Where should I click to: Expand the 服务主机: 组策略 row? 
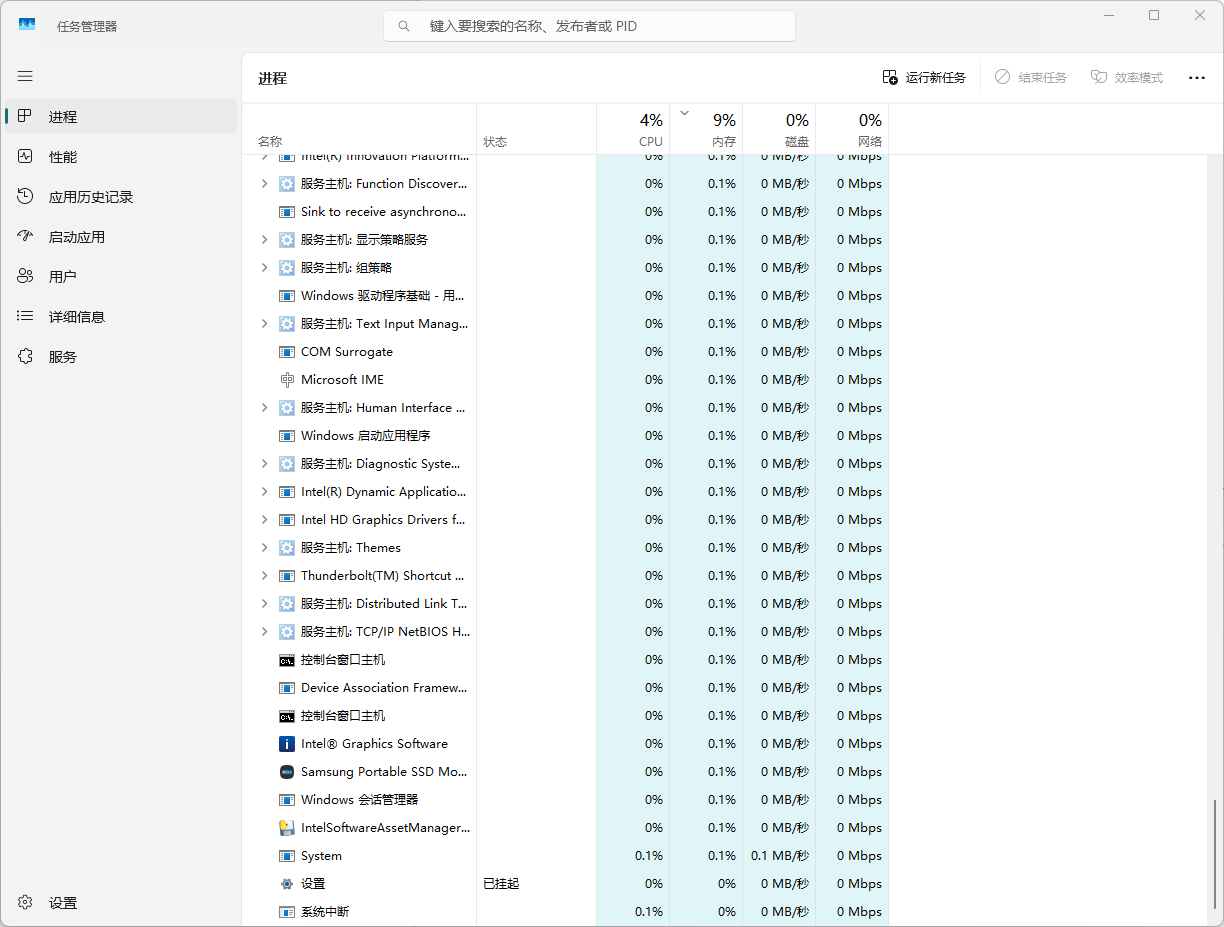point(264,268)
